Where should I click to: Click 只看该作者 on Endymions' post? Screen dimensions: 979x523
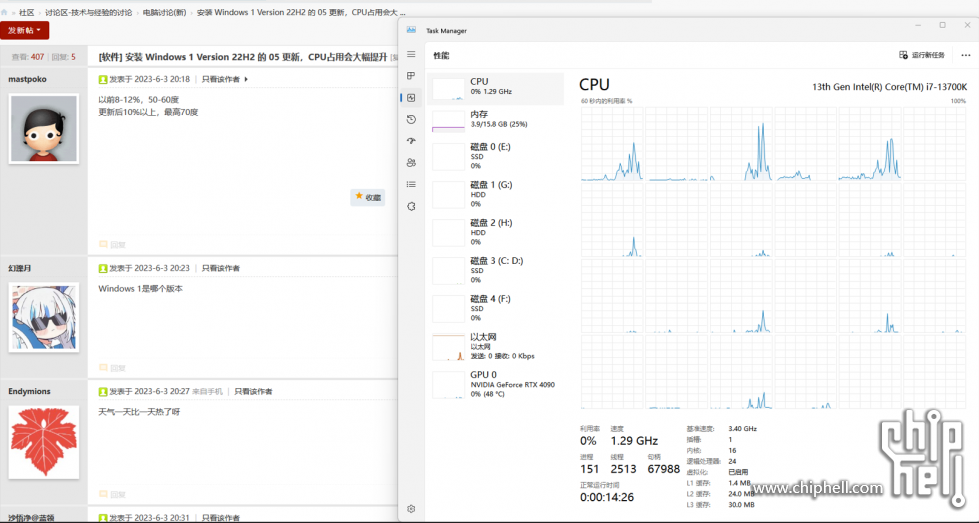pyautogui.click(x=253, y=391)
